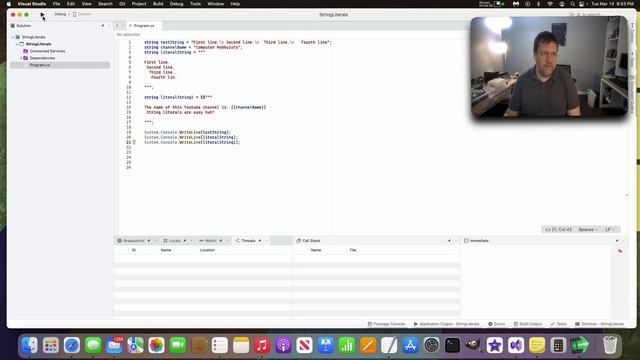Open Visual Studio from the Dock
The height and width of the screenshot is (360, 640).
click(x=516, y=345)
